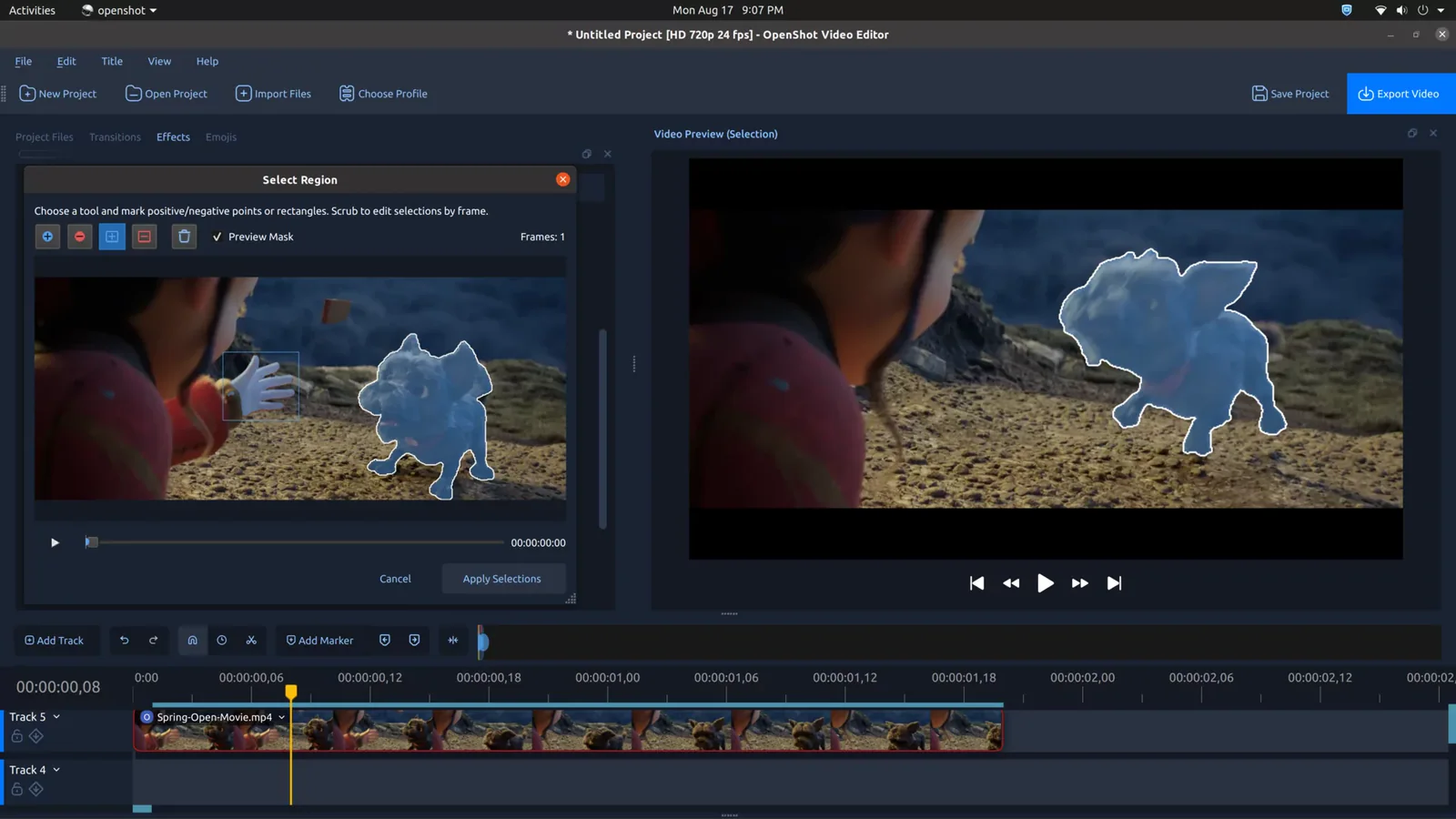Toggle the razor scissors tool
The width and height of the screenshot is (1456, 819).
pyautogui.click(x=251, y=641)
